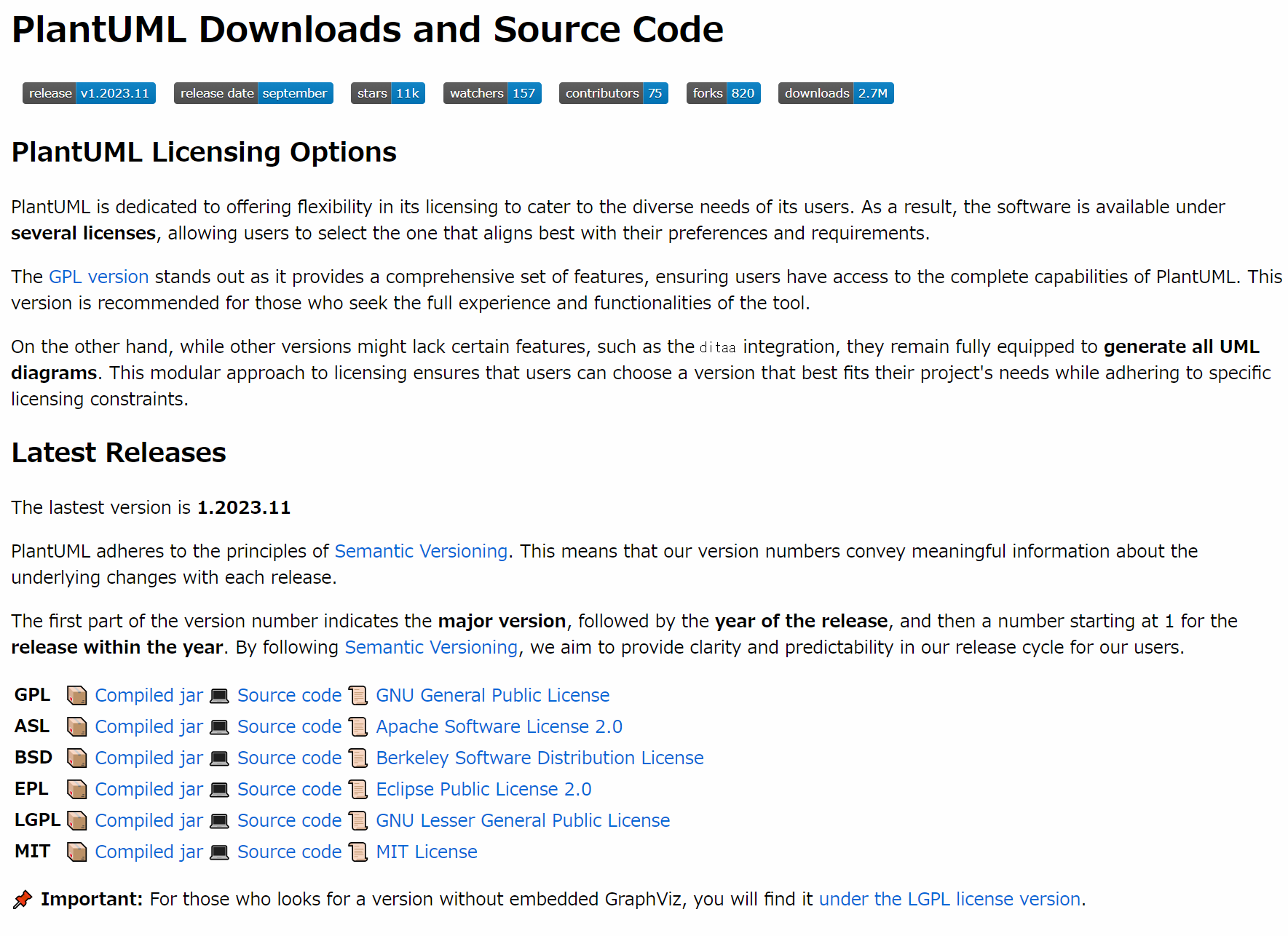Click the watchers 157 badge
Viewport: 1288px width, 936px height.
coord(492,93)
